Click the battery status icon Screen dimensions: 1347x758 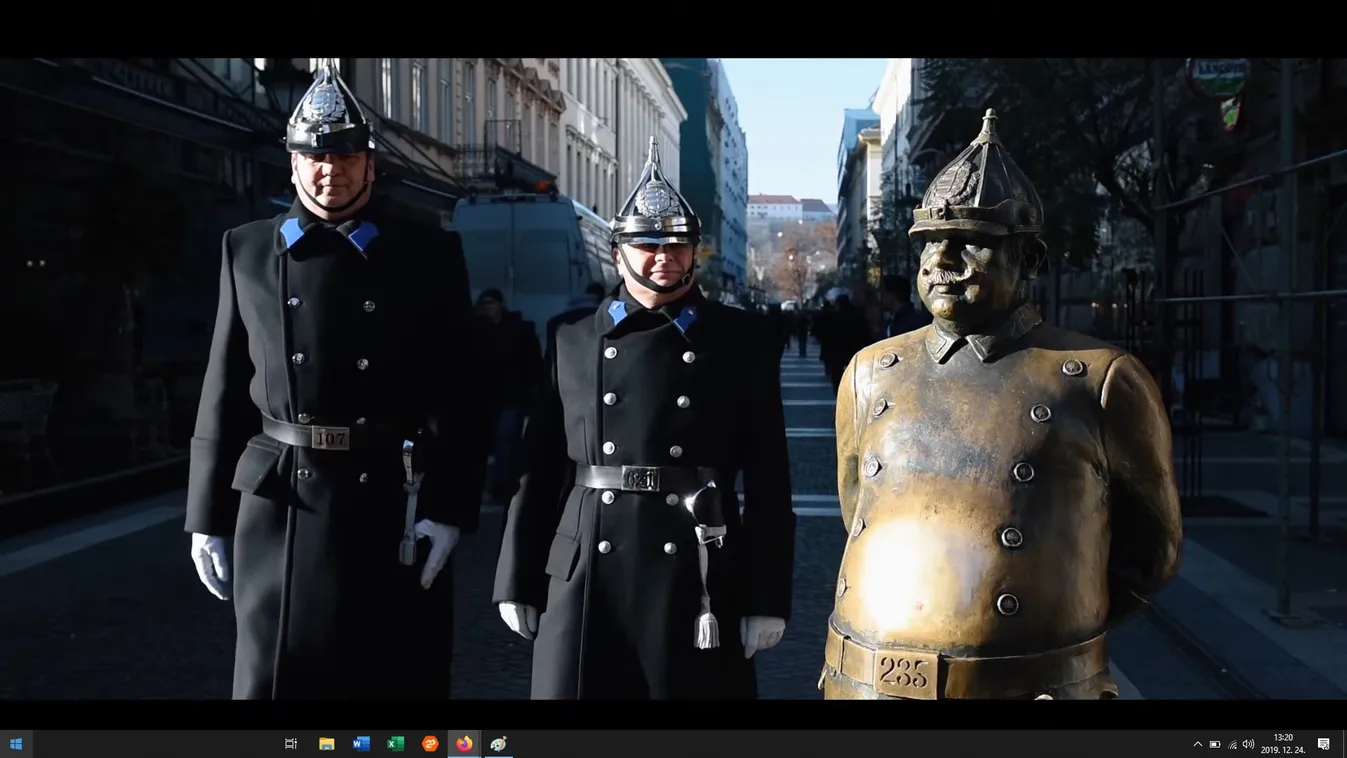coord(1214,743)
